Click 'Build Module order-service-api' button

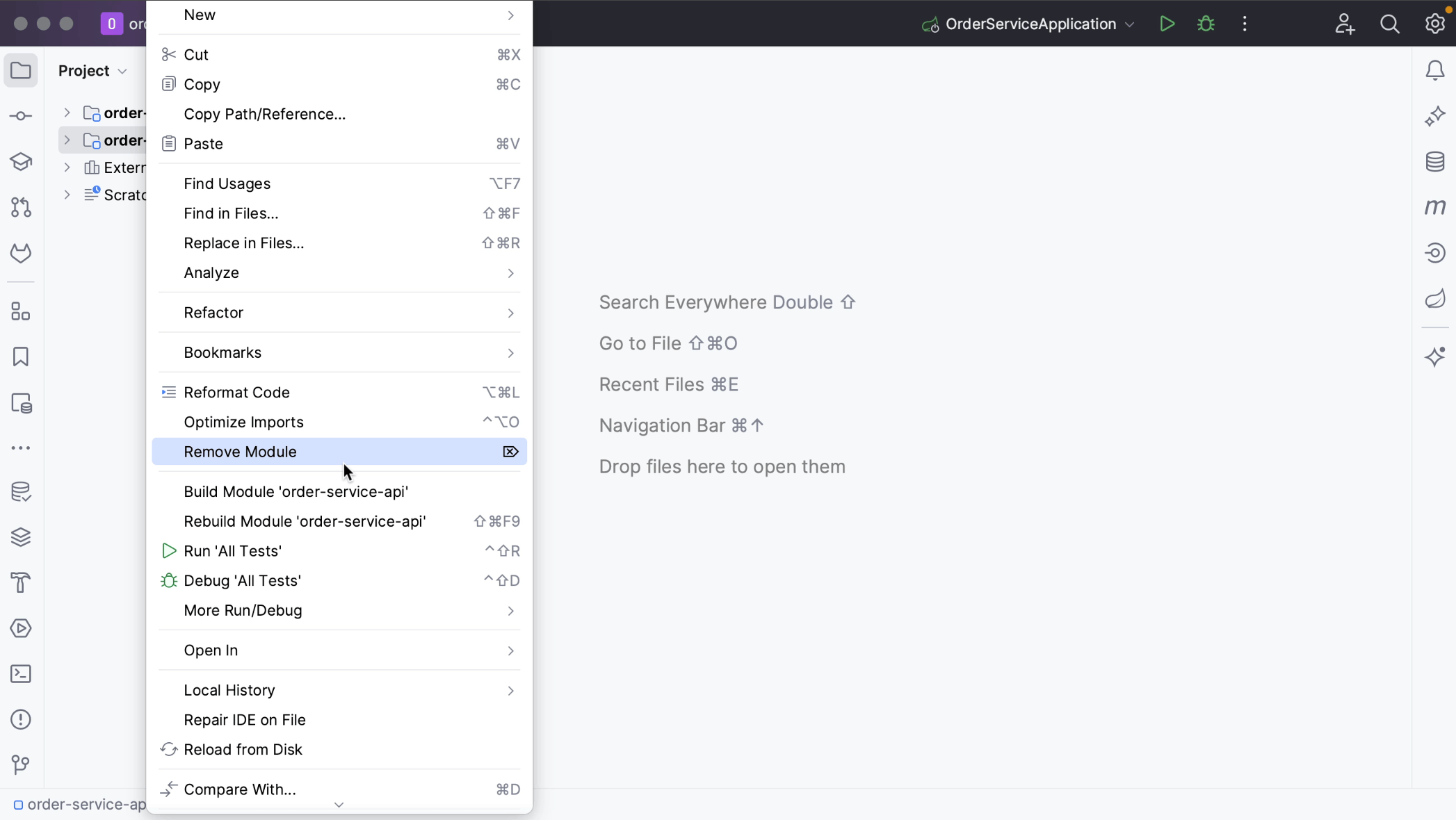click(x=296, y=491)
